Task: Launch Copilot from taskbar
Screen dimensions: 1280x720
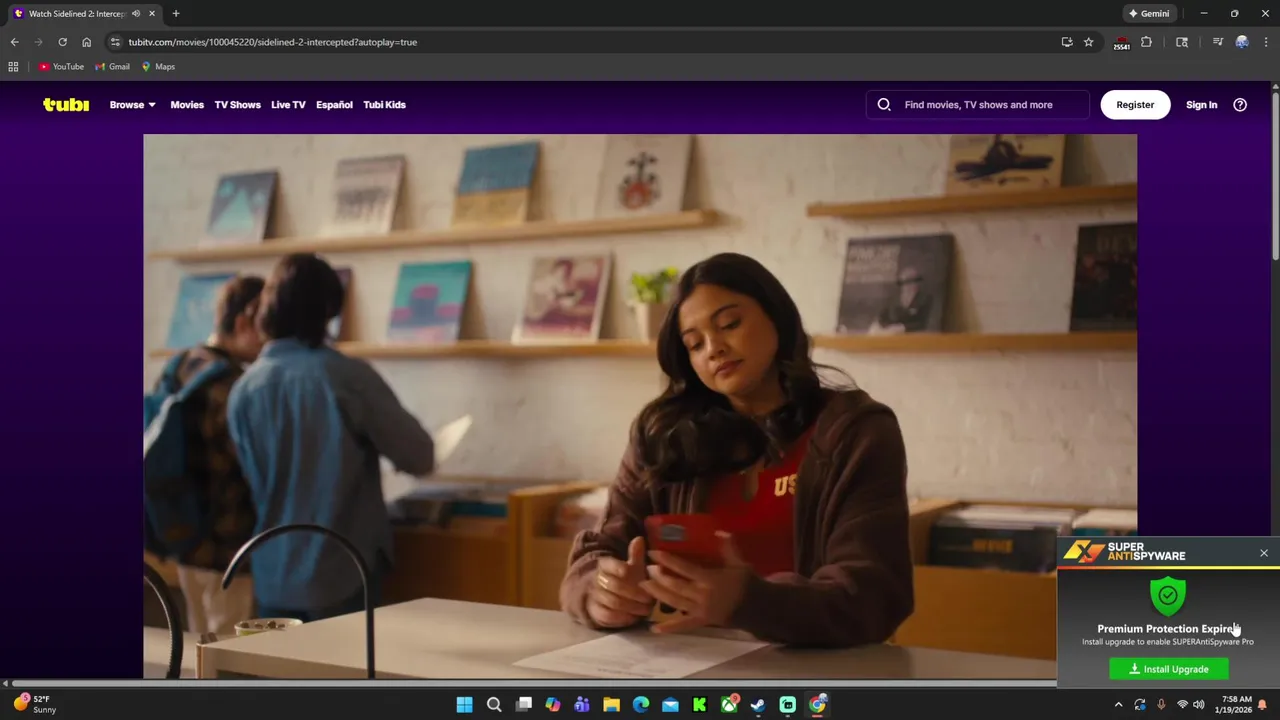Action: pos(553,705)
